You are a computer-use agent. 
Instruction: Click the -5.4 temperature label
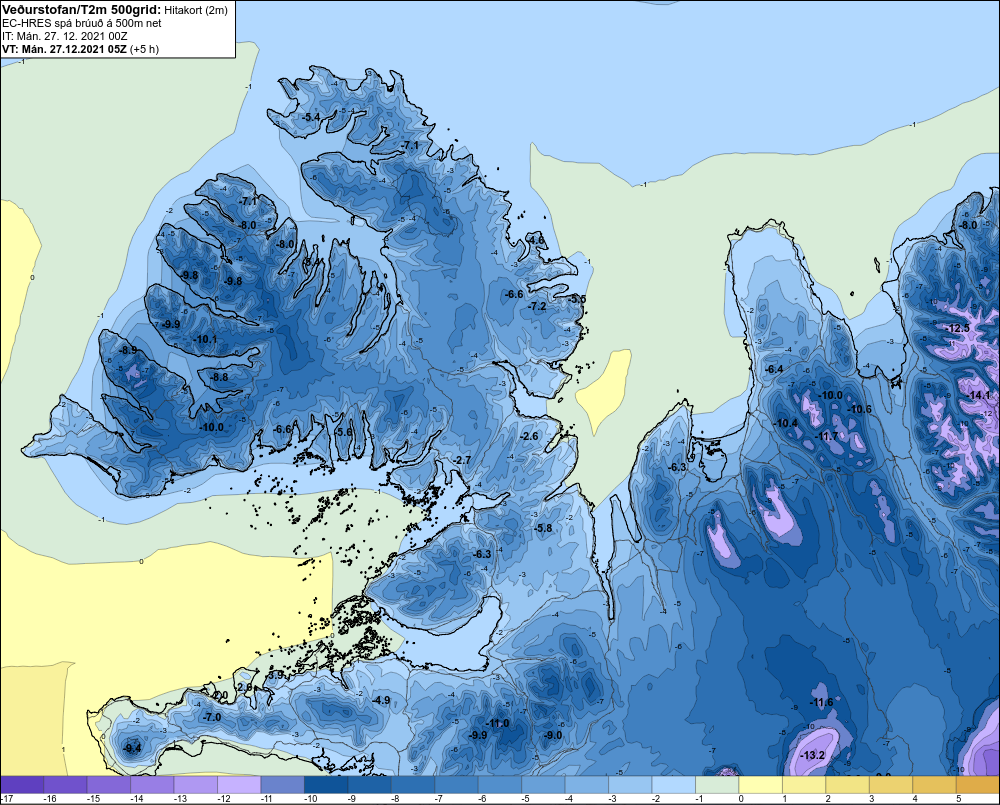pos(311,117)
